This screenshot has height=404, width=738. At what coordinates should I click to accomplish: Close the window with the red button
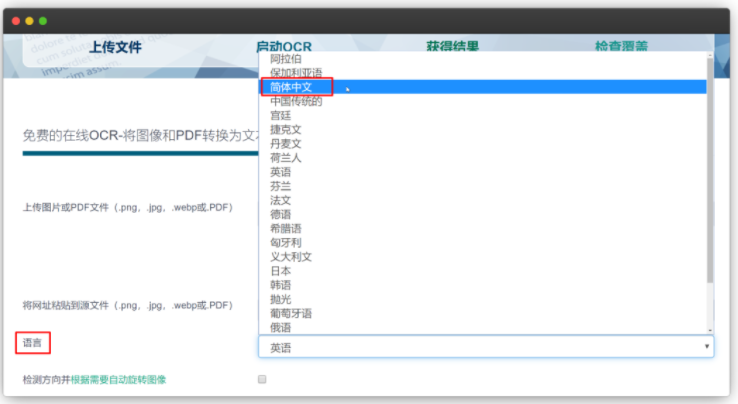click(16, 21)
